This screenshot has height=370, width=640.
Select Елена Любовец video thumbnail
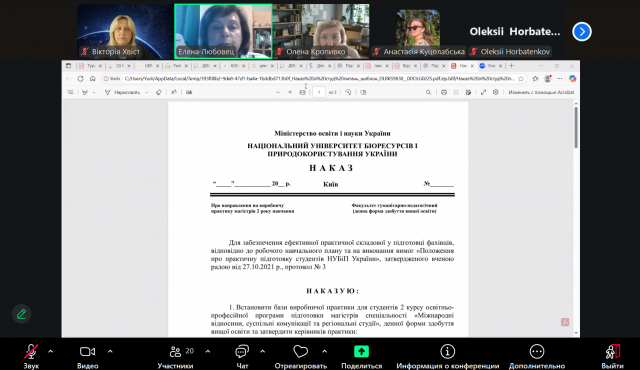[x=223, y=31]
